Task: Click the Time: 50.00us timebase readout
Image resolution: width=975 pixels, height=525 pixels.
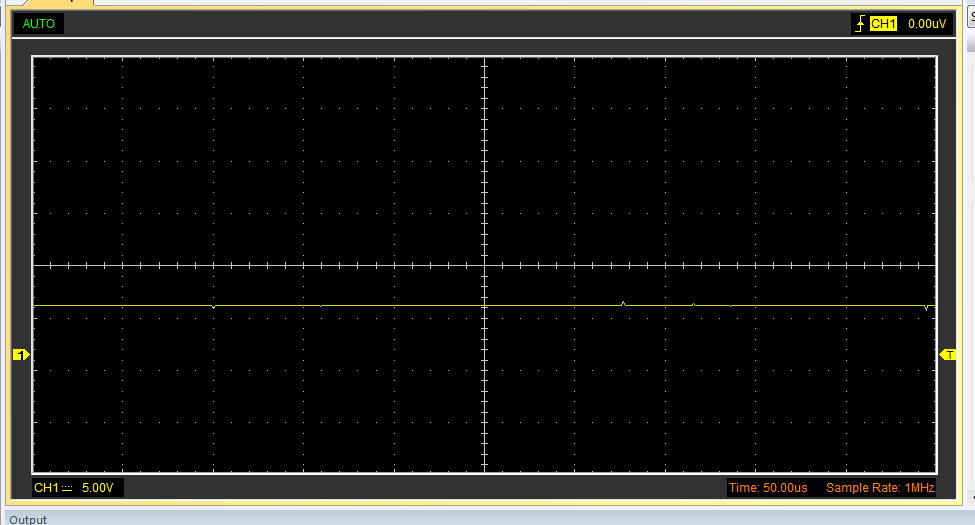Action: coord(768,488)
